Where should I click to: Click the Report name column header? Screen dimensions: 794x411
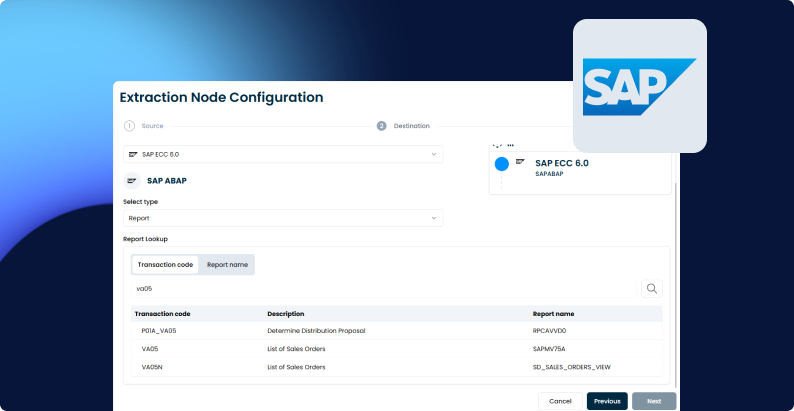pyautogui.click(x=553, y=314)
